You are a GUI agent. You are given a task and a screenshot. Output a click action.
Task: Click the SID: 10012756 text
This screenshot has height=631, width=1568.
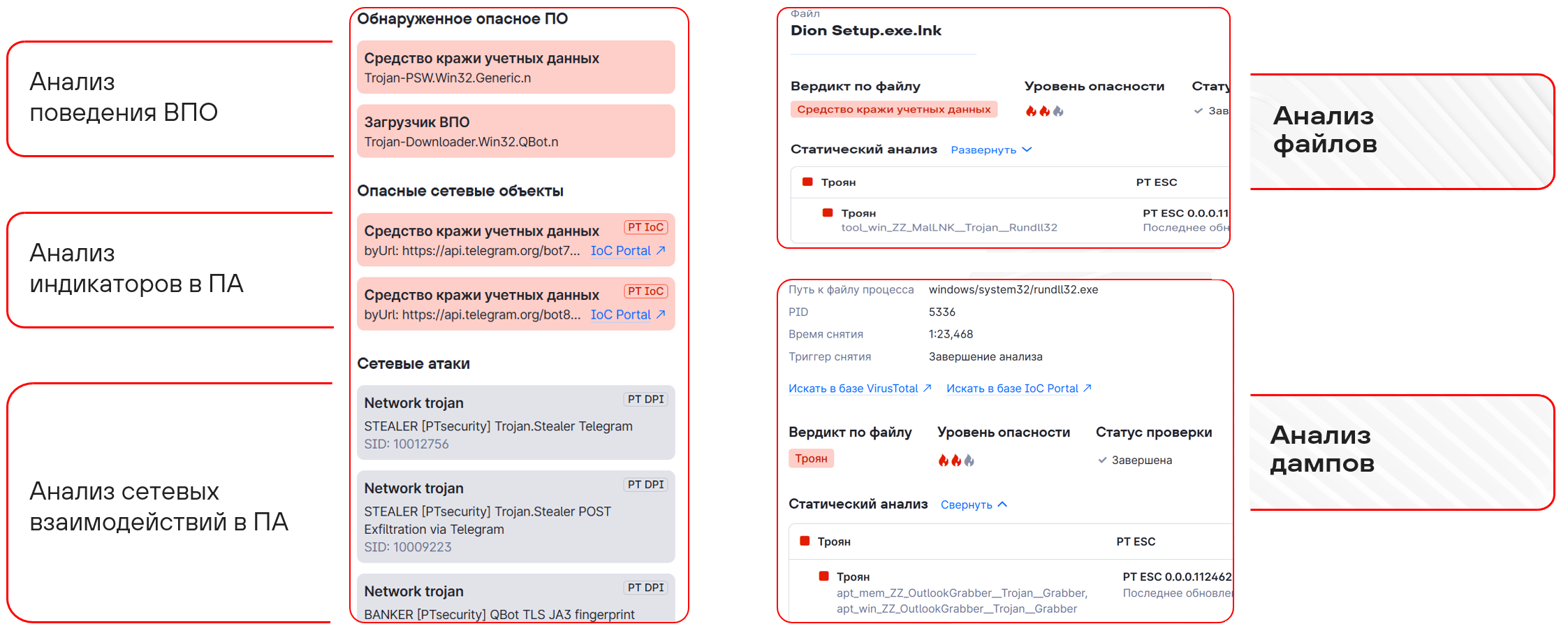[x=406, y=444]
